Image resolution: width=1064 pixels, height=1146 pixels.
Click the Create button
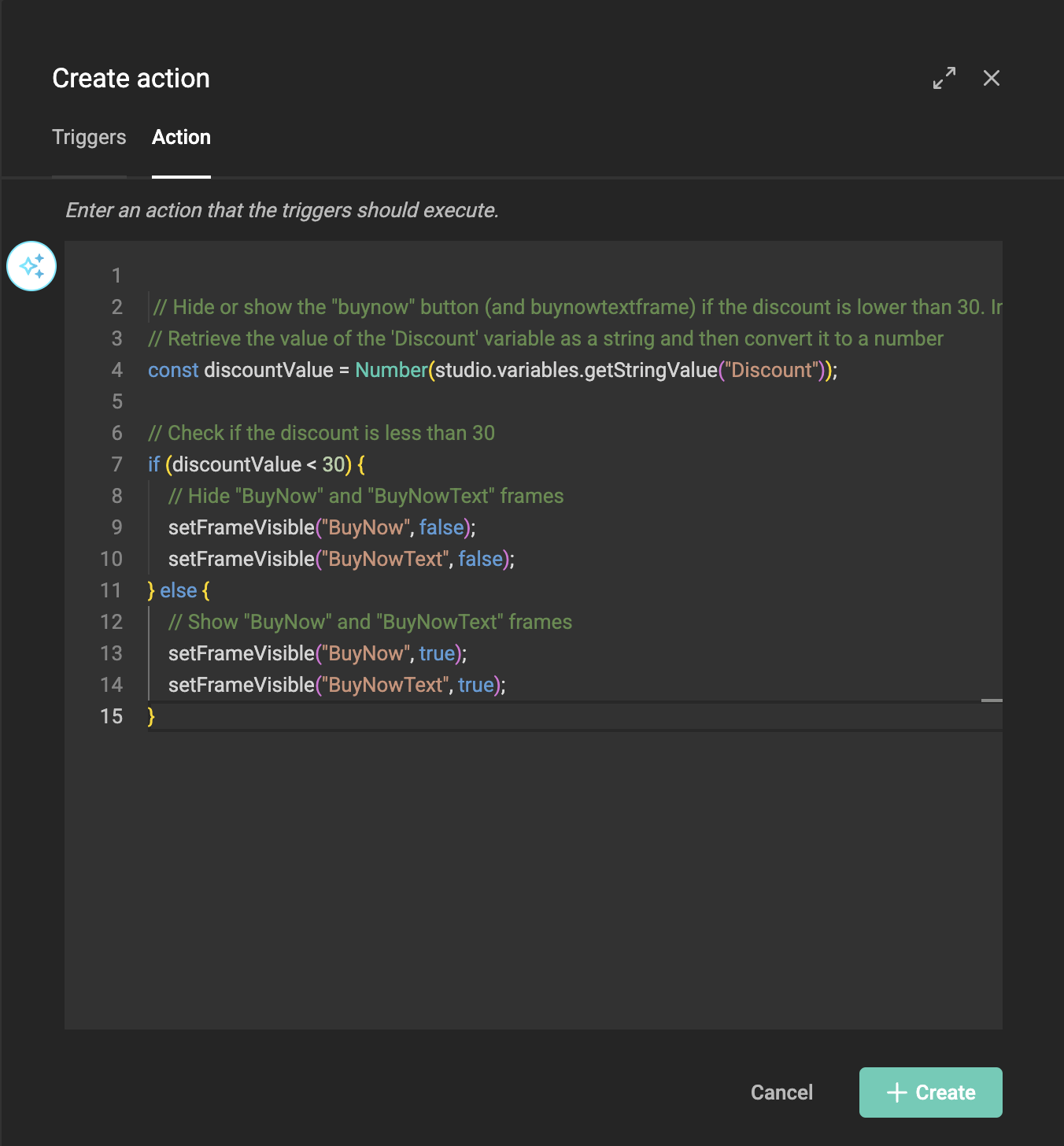(x=930, y=1092)
